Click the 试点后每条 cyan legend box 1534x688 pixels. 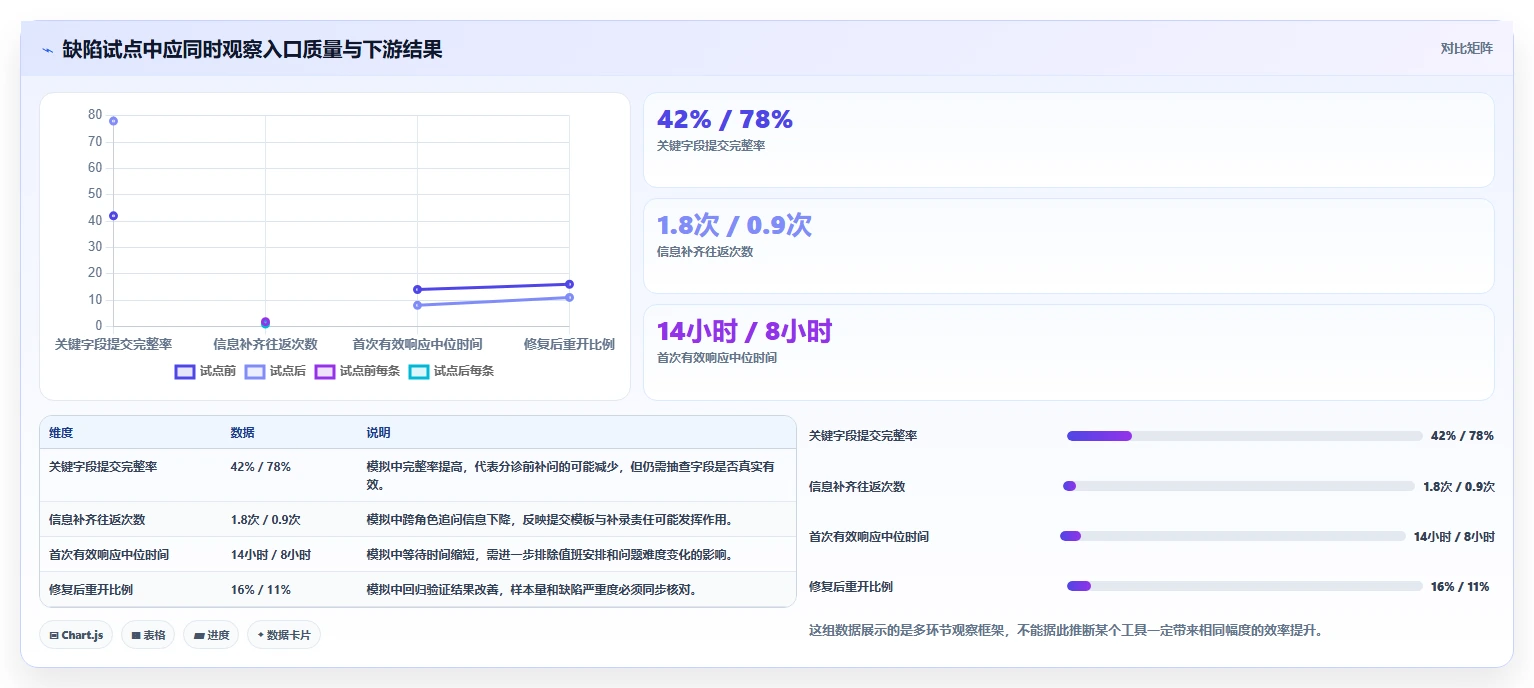click(x=419, y=372)
